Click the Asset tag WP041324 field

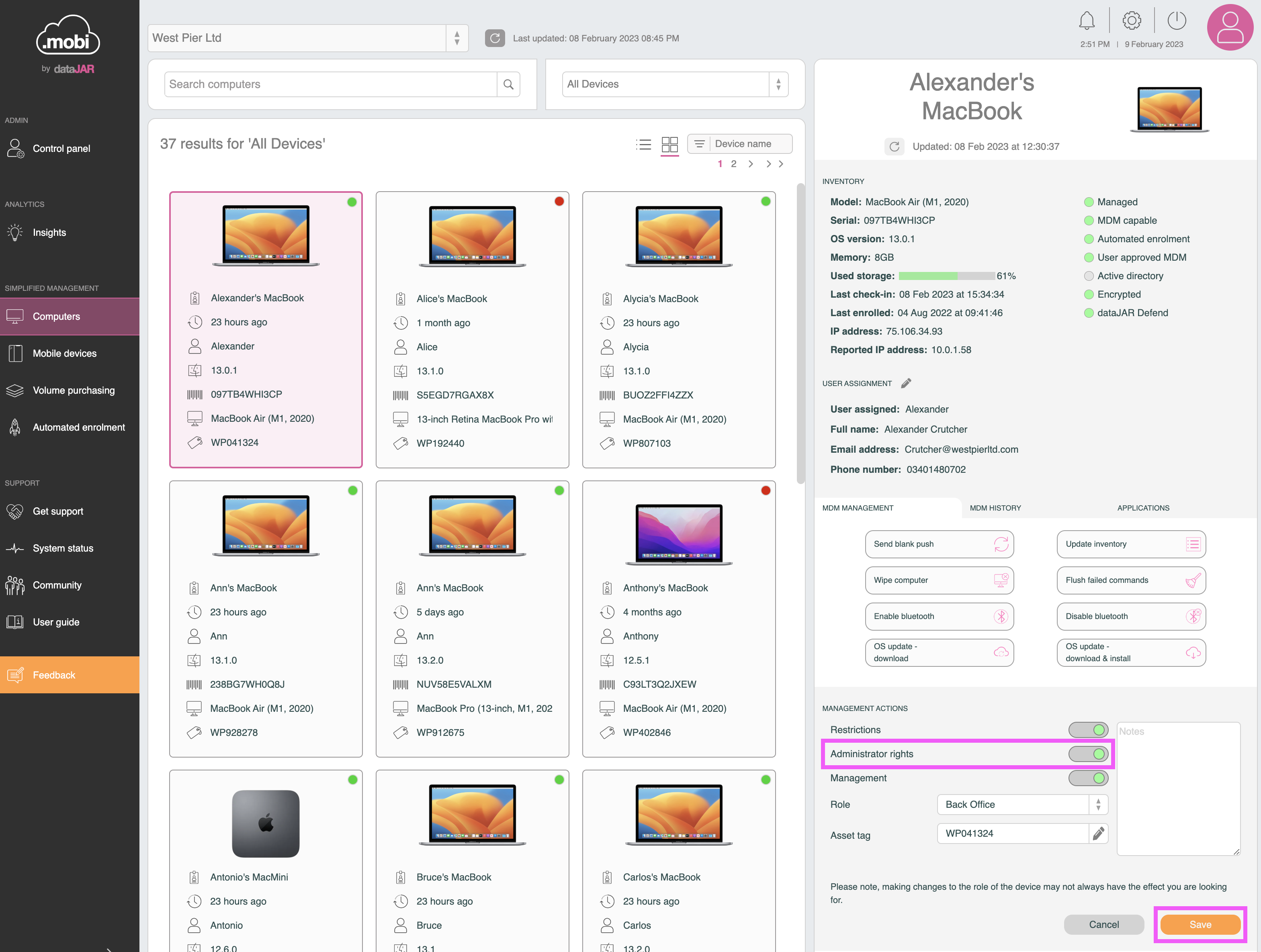point(1013,834)
